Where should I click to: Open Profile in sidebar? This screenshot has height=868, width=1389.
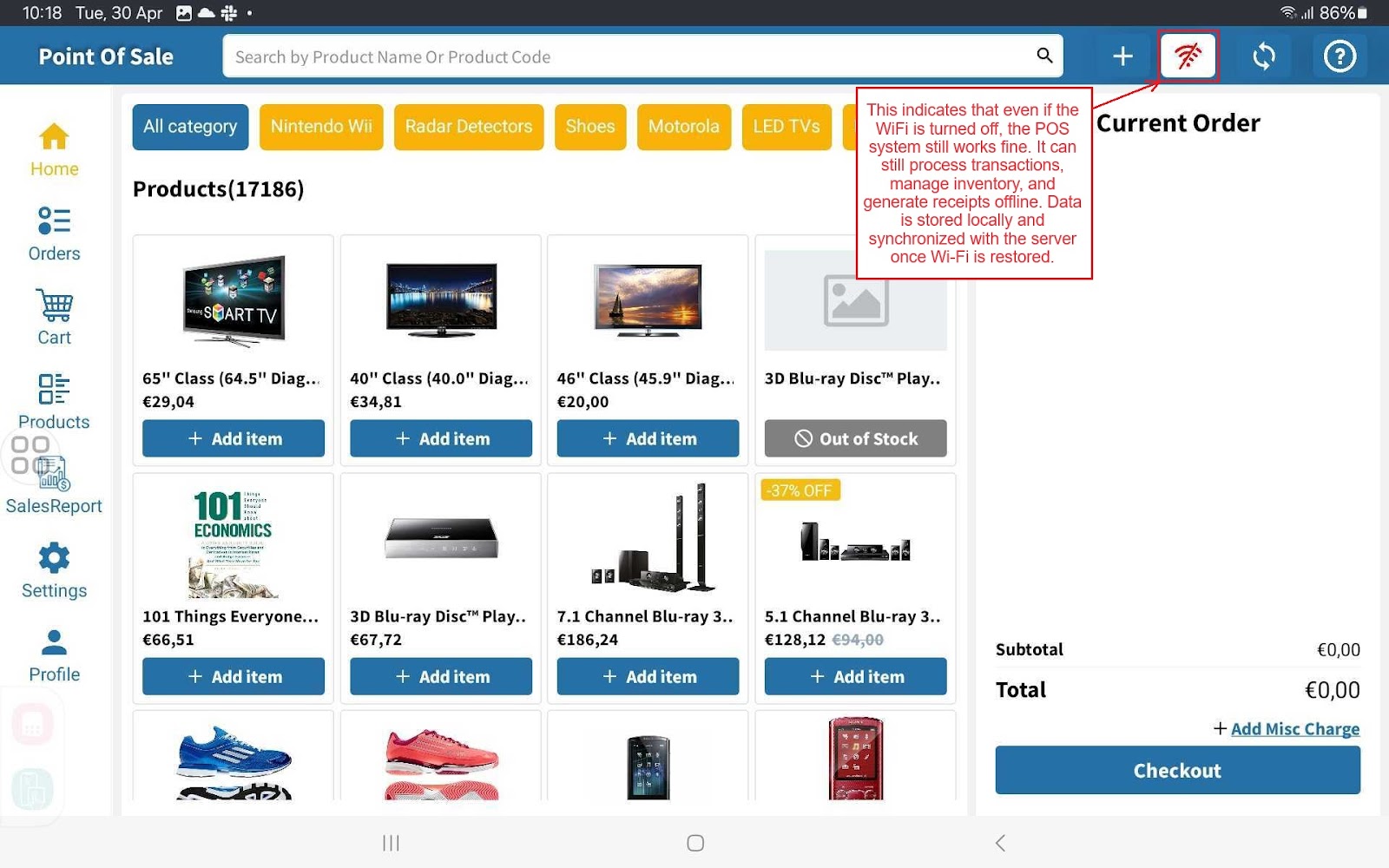point(54,654)
